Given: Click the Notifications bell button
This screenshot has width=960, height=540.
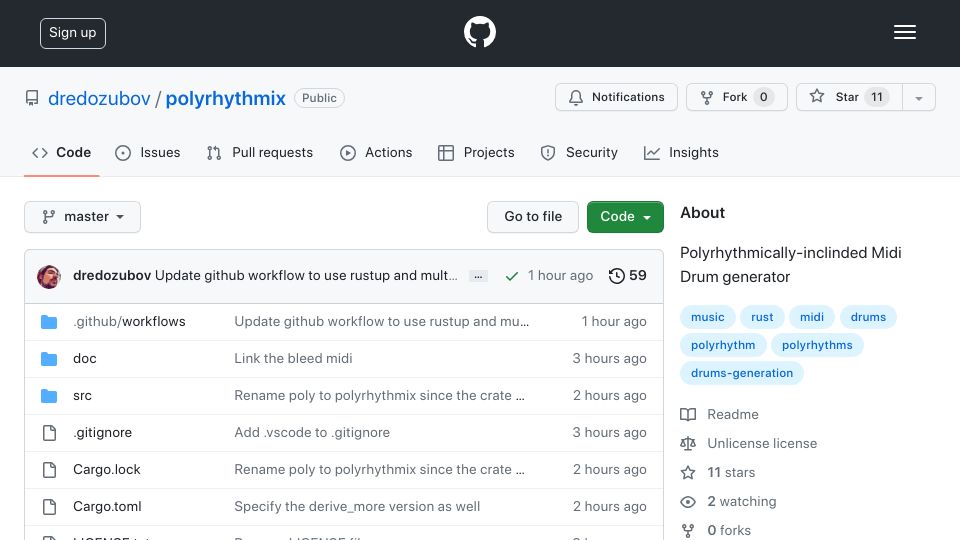Looking at the screenshot, I should 616,97.
